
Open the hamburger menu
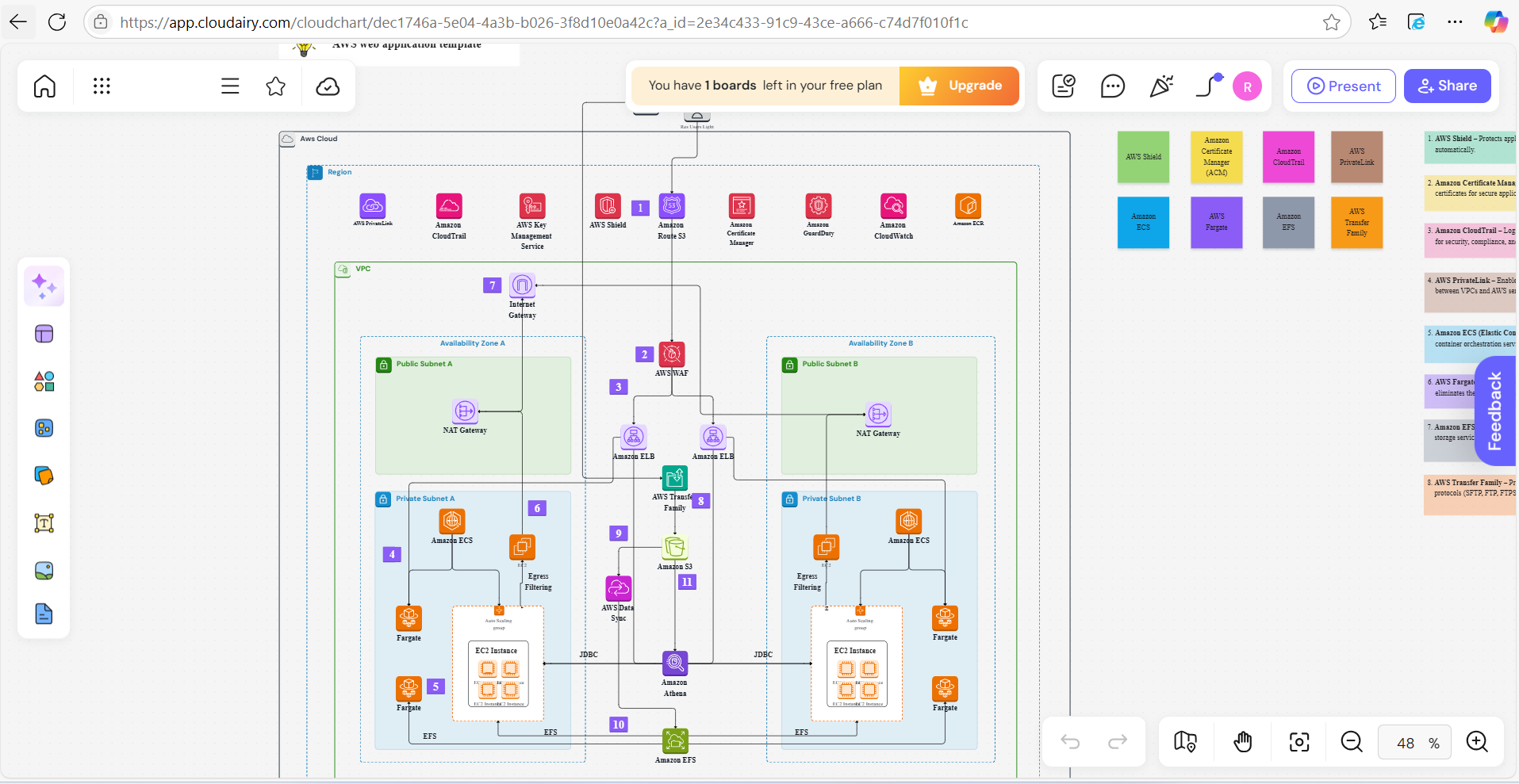[229, 86]
